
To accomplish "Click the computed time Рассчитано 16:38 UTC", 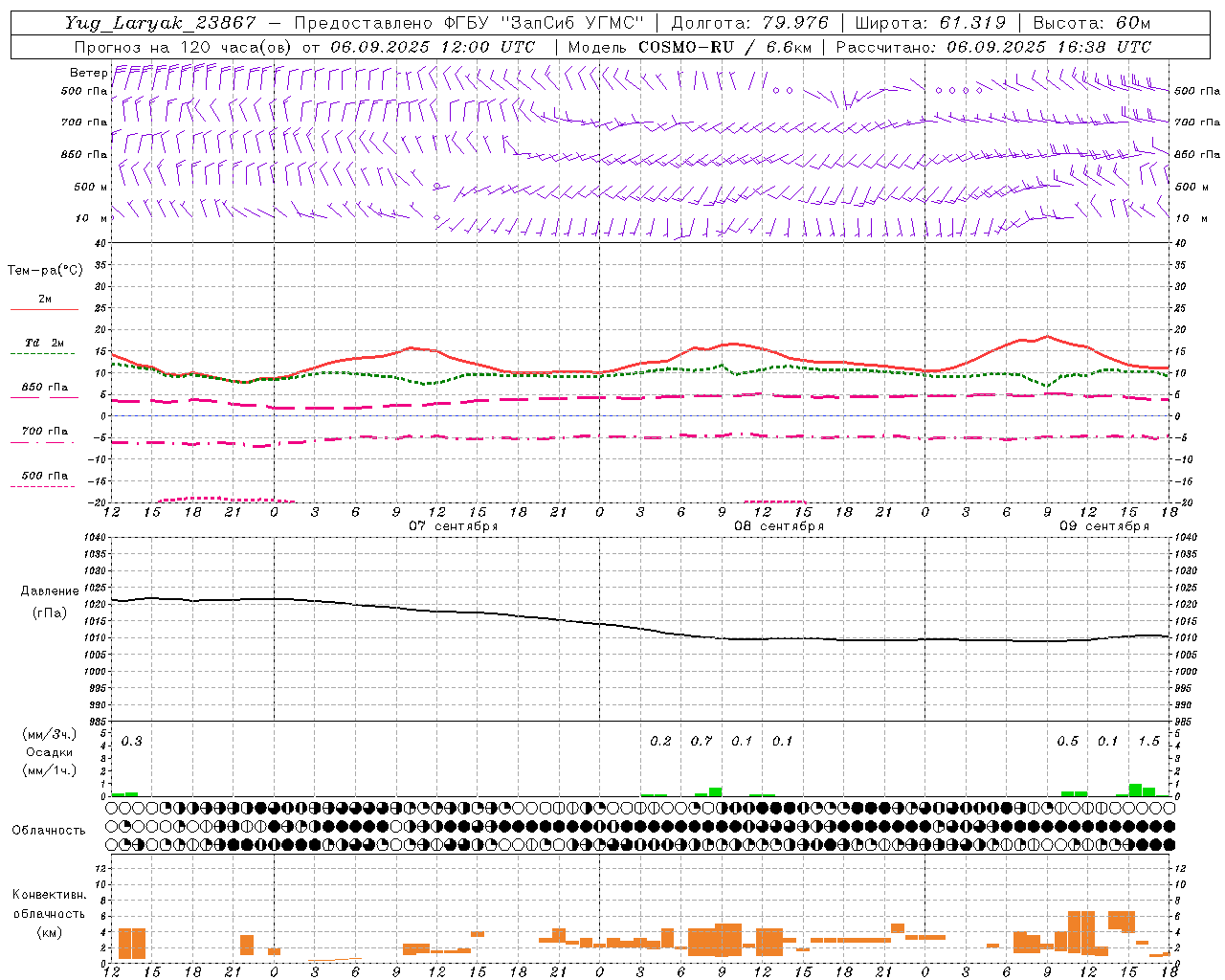I will [x=993, y=47].
